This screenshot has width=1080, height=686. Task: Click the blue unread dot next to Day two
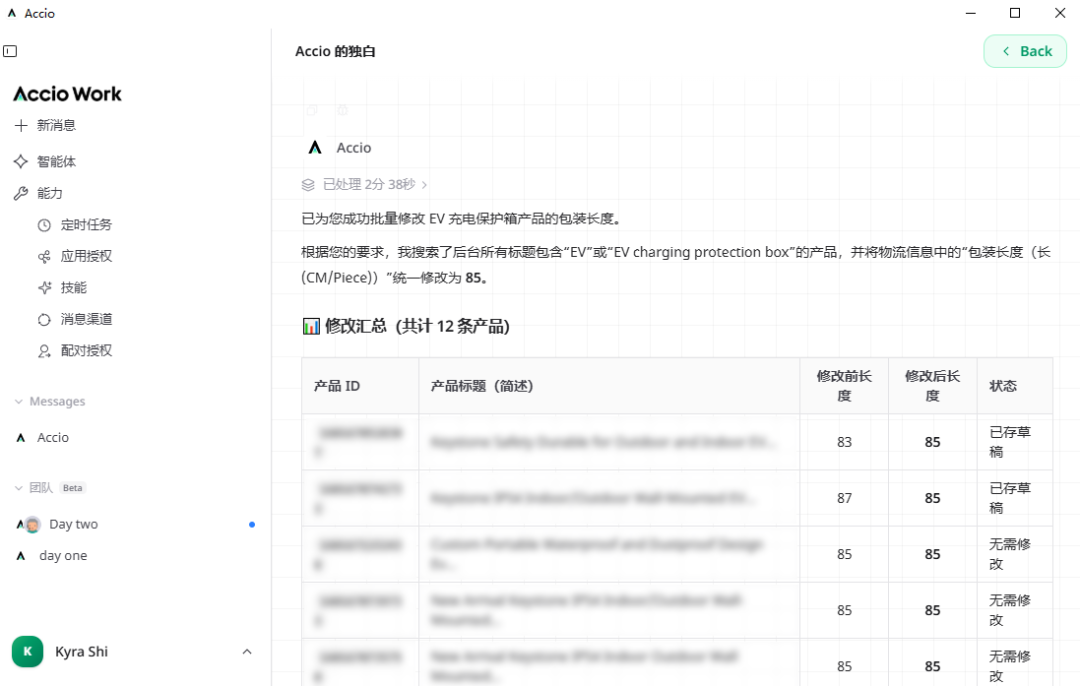(252, 523)
